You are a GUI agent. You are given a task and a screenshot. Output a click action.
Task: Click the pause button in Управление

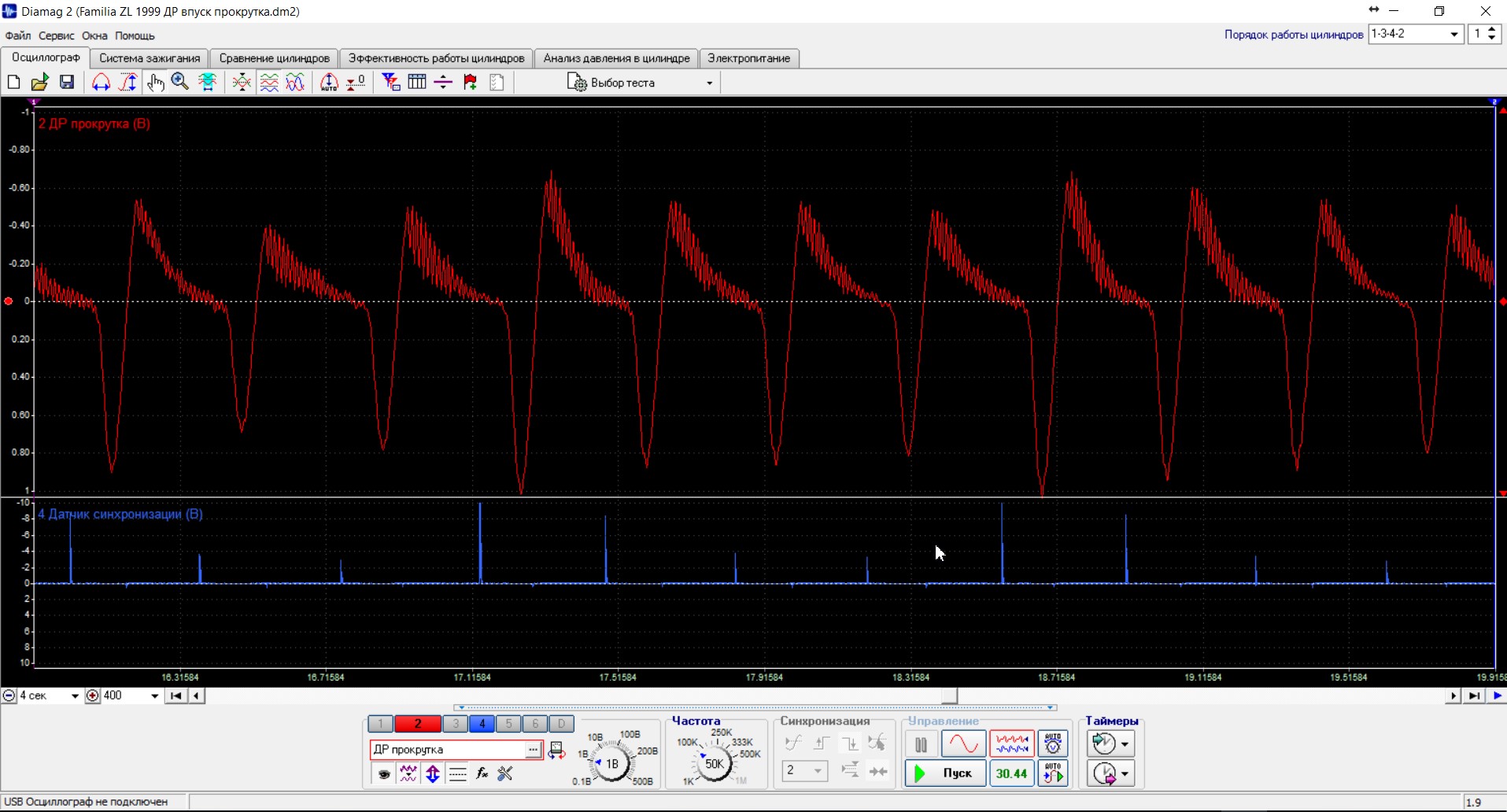click(921, 744)
